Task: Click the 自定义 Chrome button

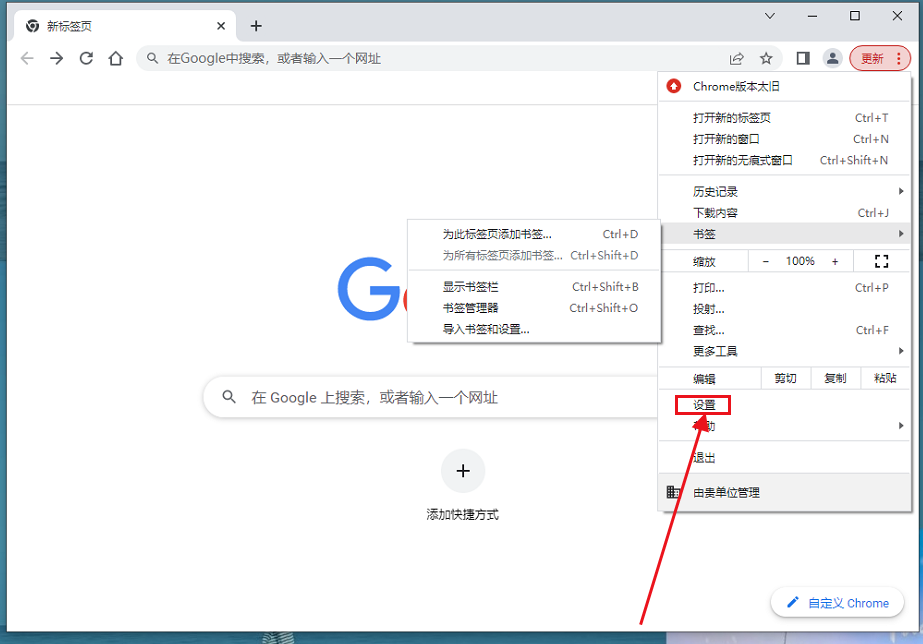Action: pos(837,603)
